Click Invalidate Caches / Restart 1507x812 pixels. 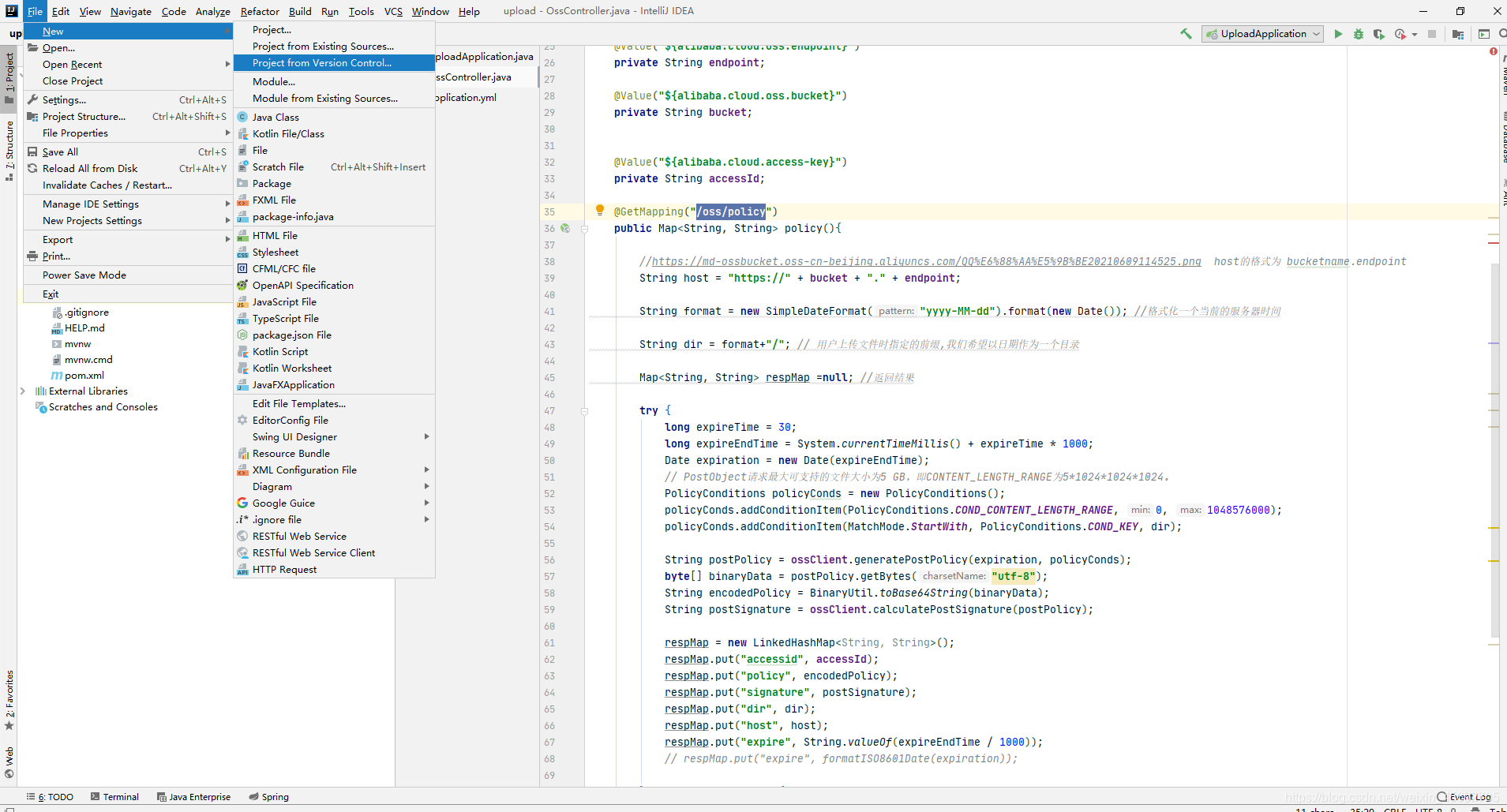128,185
